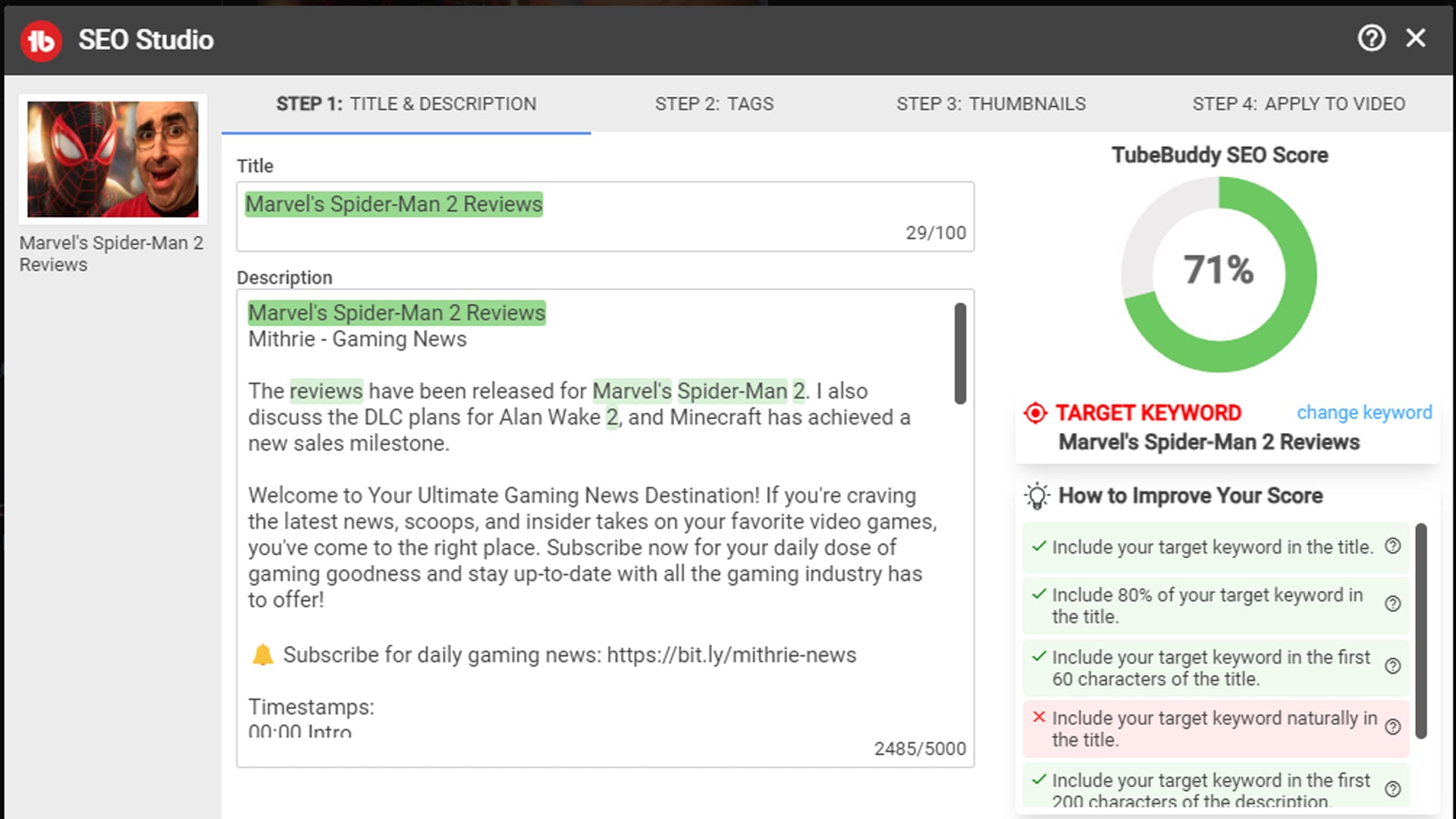Click the 'Timestamps:' line in description
Screen dimensions: 1456x819
(311, 707)
